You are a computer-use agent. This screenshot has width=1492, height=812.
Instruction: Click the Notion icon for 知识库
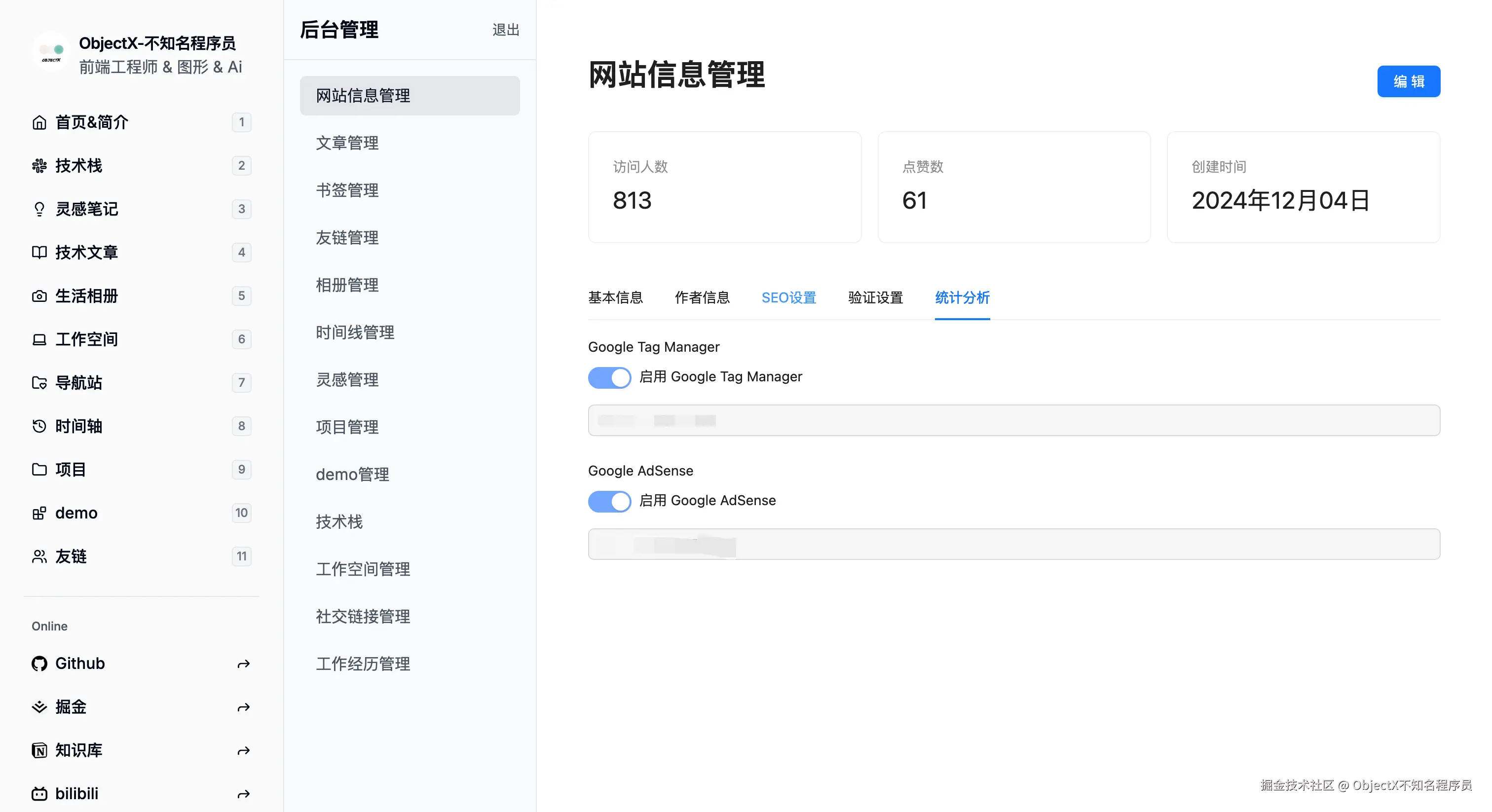pyautogui.click(x=39, y=750)
